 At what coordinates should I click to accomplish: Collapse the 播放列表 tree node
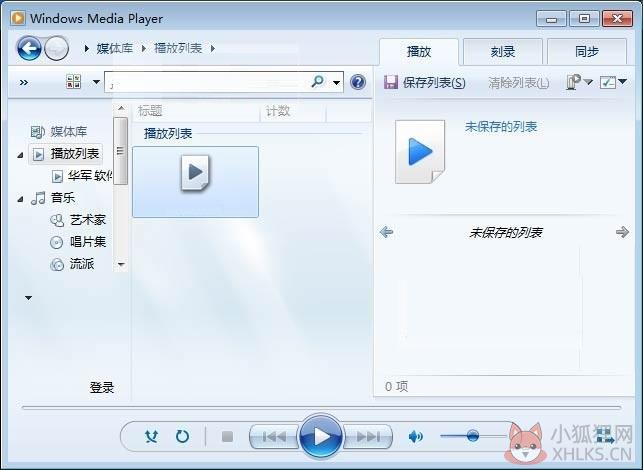[20, 155]
